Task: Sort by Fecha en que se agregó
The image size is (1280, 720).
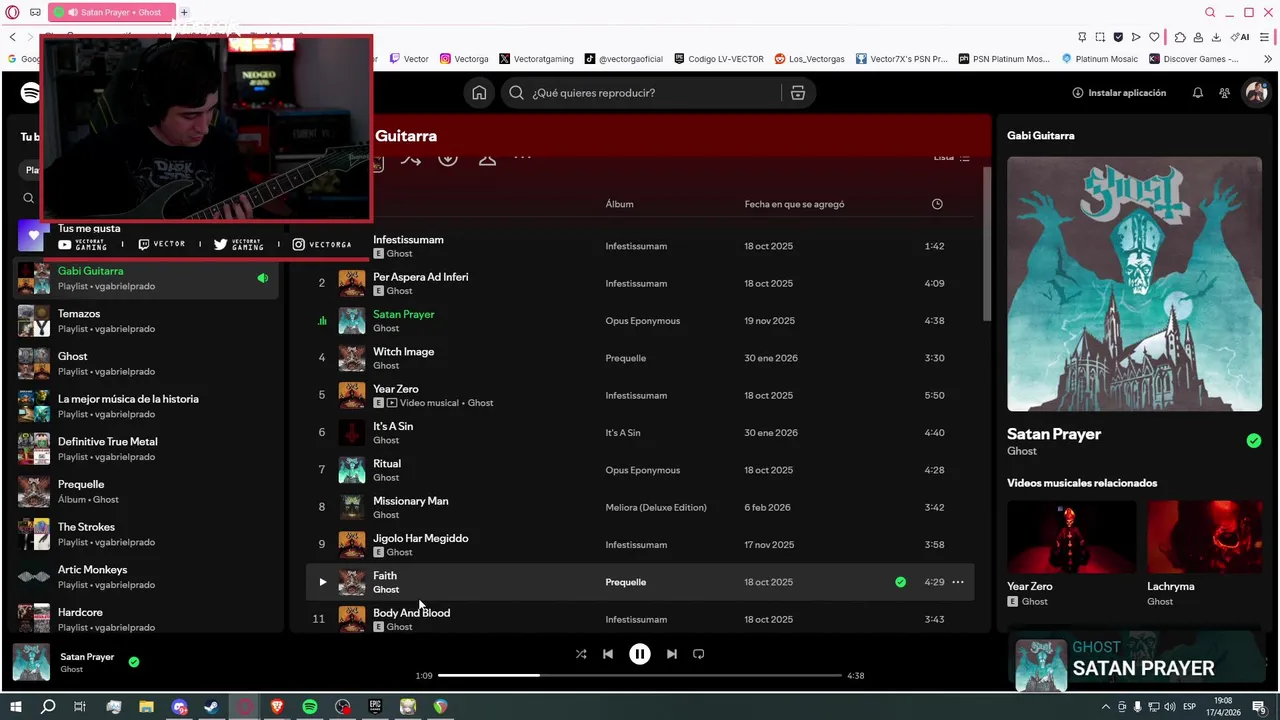Action: tap(794, 204)
